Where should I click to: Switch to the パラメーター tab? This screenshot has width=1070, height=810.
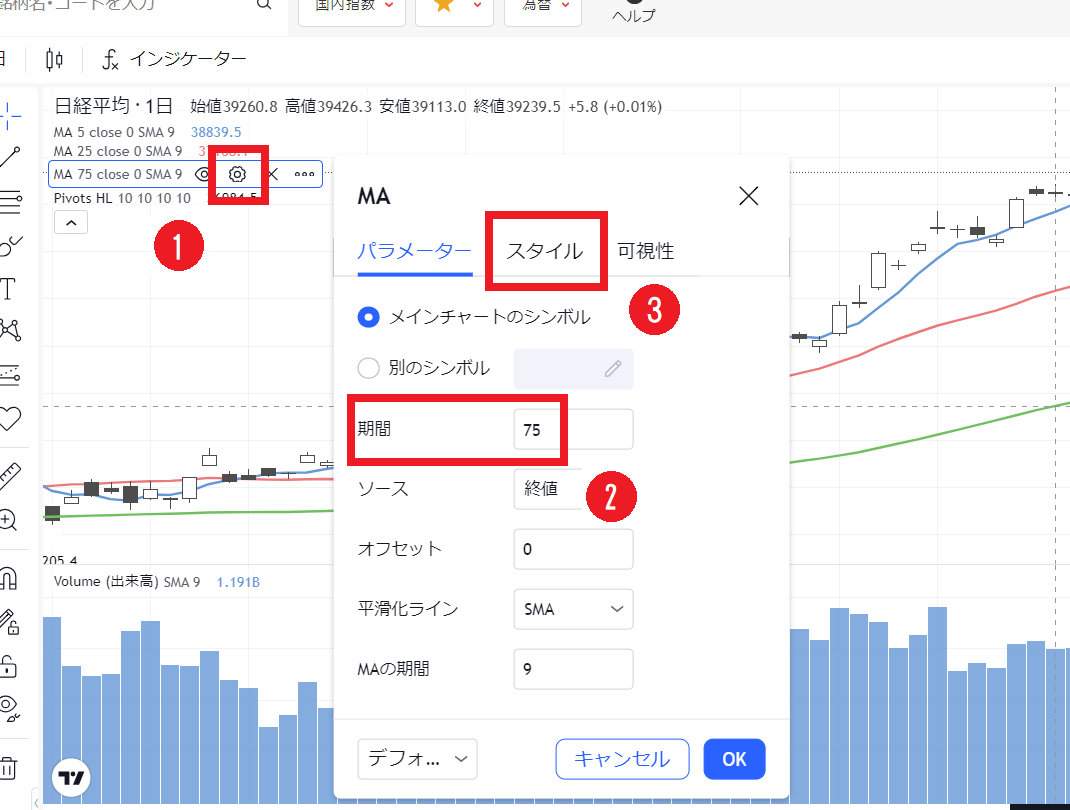(415, 251)
